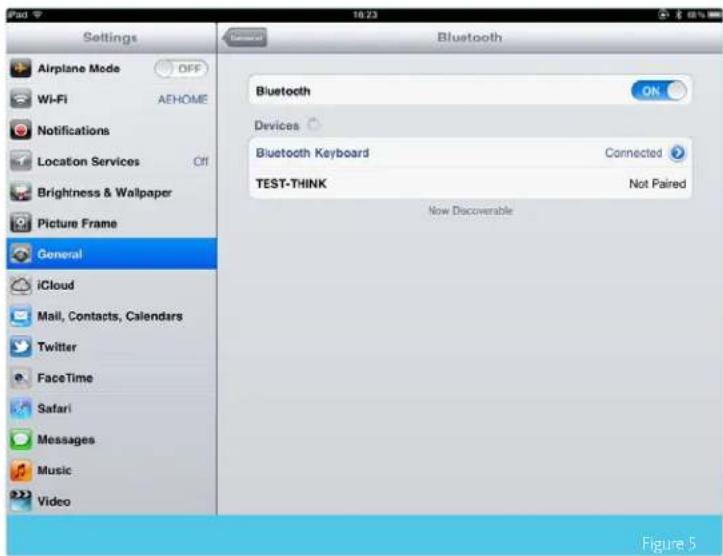Tap the Video clapper icon
The width and height of the screenshot is (723, 556).
pos(21,501)
